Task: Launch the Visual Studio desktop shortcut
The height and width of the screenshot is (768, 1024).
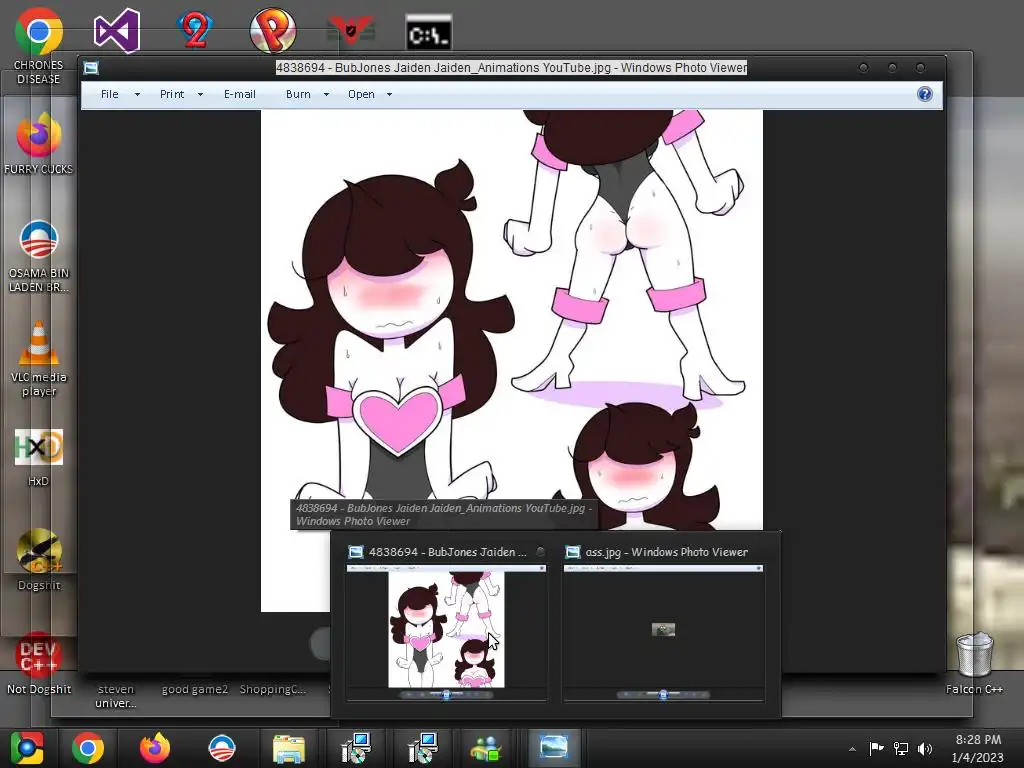Action: click(117, 31)
